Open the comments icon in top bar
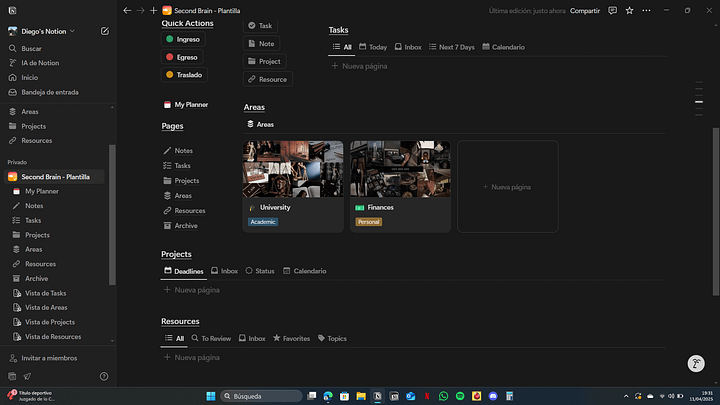 613,11
